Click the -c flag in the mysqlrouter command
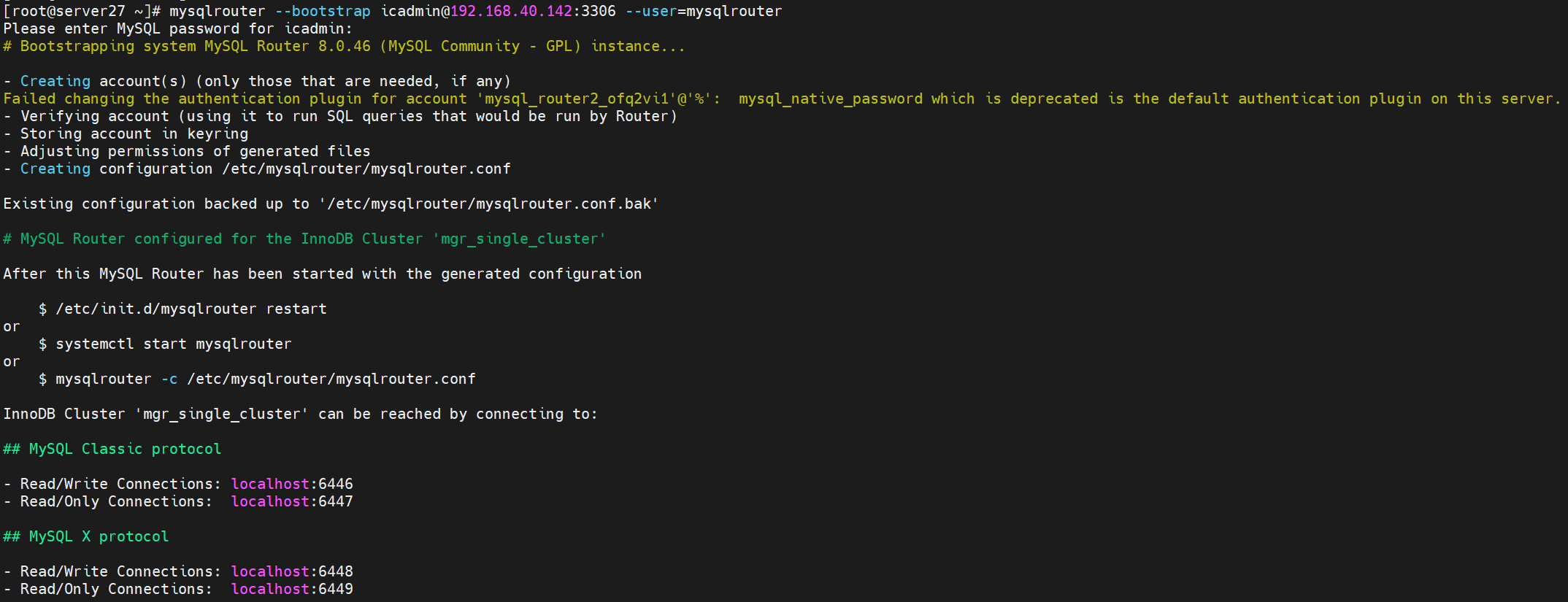 coord(169,379)
